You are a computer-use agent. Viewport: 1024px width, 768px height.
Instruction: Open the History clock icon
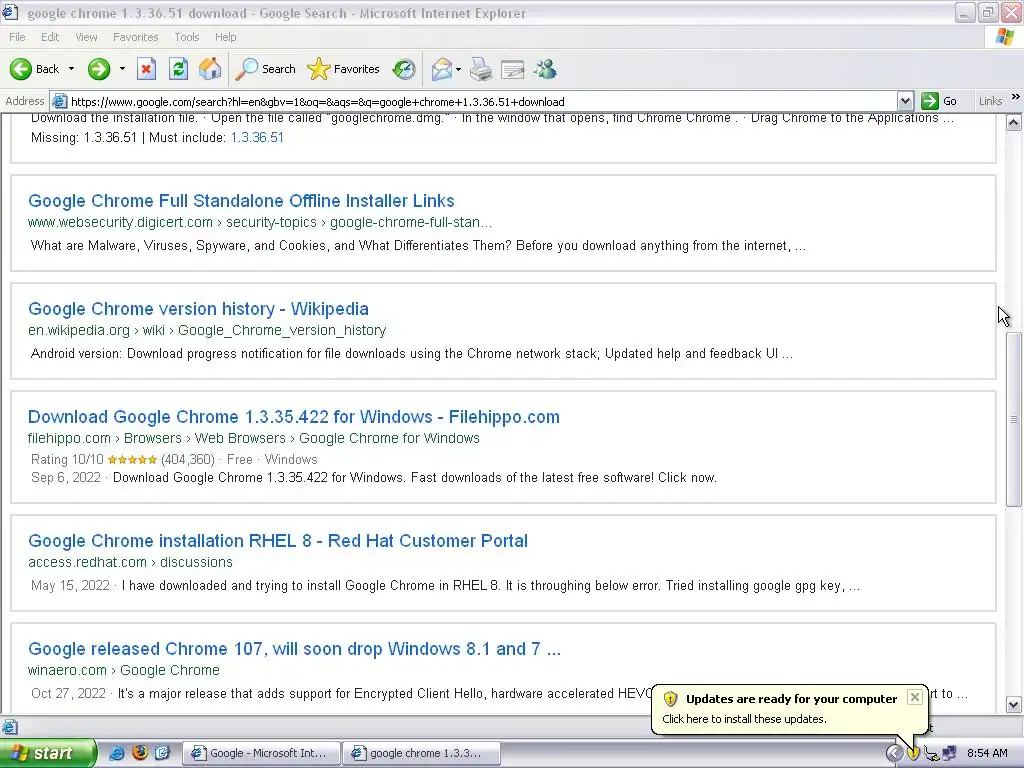(x=404, y=69)
